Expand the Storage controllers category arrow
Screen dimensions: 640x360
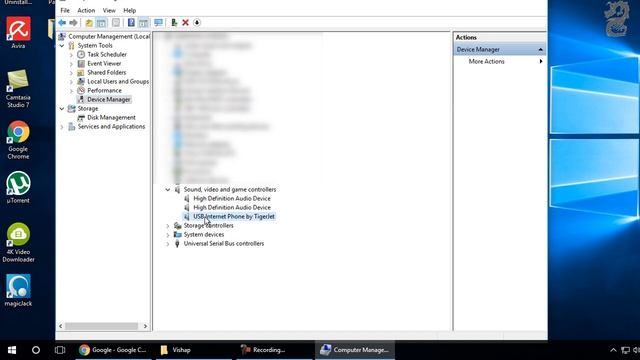point(168,226)
